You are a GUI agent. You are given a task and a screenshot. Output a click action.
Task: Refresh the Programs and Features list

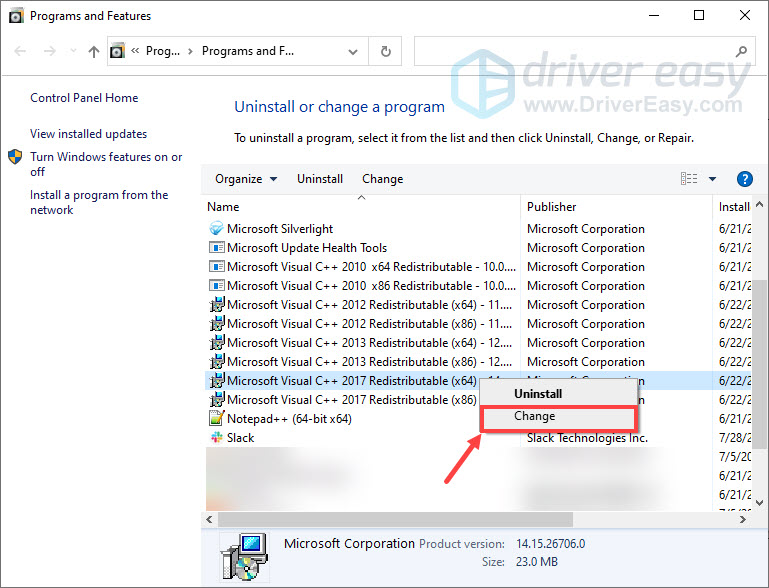click(x=386, y=51)
